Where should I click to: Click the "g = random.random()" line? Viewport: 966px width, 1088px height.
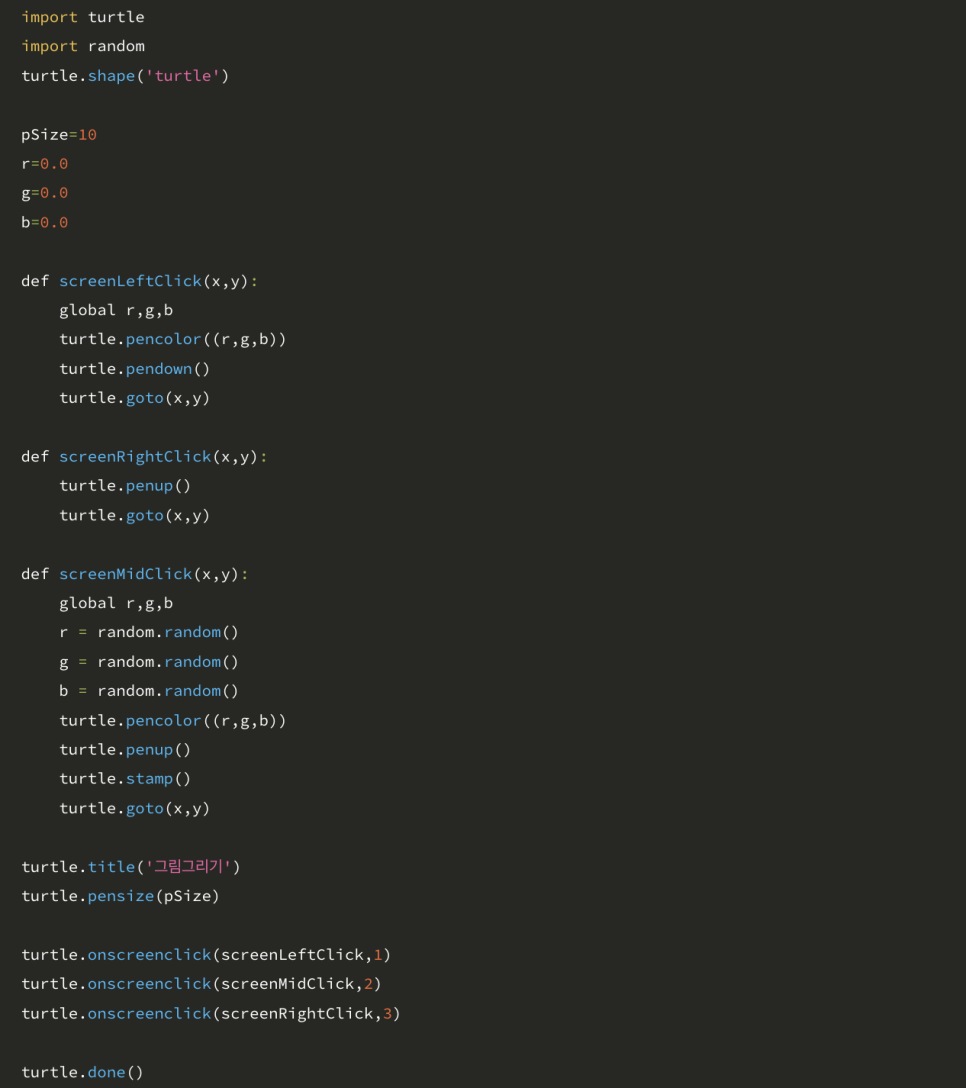(149, 662)
